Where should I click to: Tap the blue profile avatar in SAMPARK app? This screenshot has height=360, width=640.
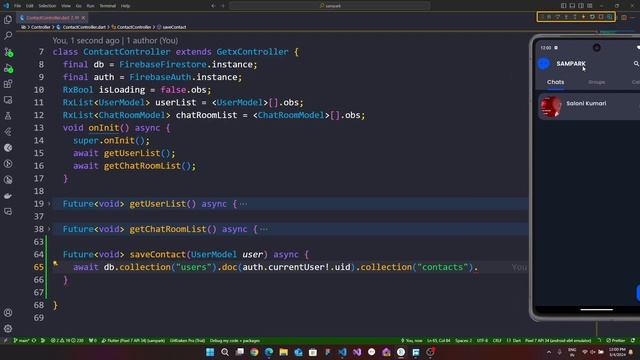pyautogui.click(x=544, y=64)
